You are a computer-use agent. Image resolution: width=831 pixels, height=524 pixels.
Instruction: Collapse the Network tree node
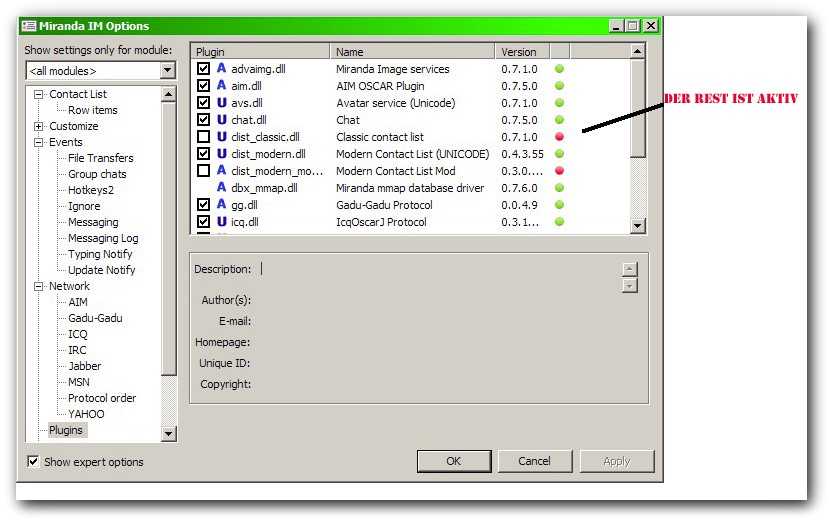click(x=38, y=286)
